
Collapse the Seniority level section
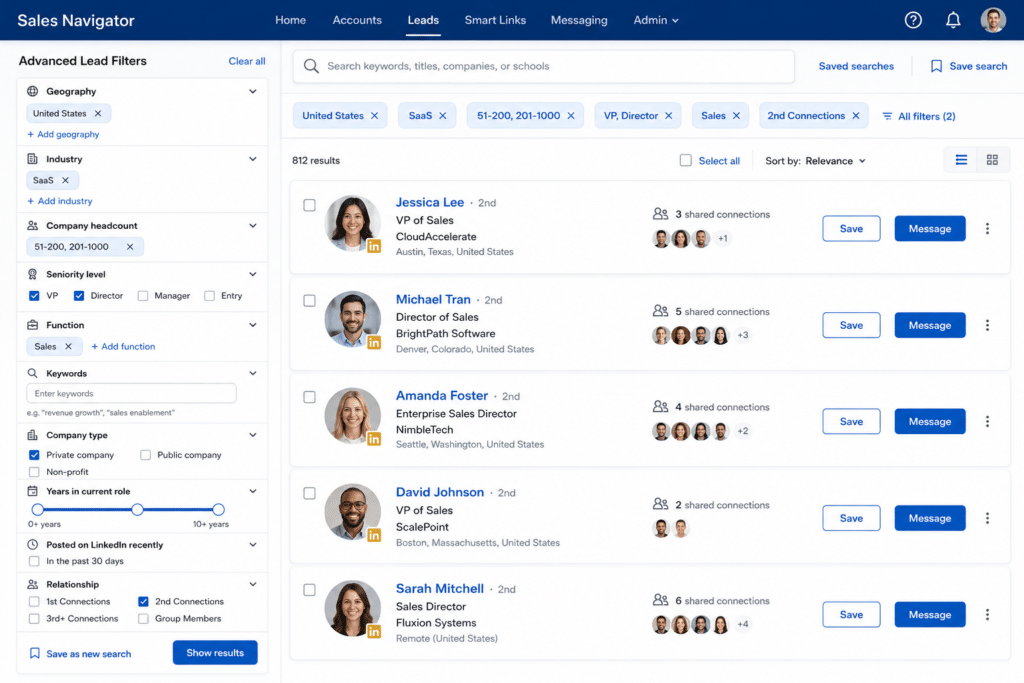point(253,274)
